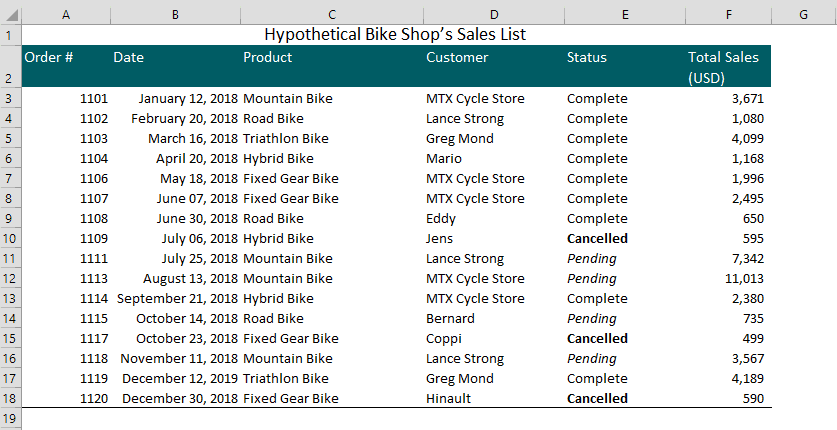
Task: Click the Select All corner triangle
Action: [11, 15]
